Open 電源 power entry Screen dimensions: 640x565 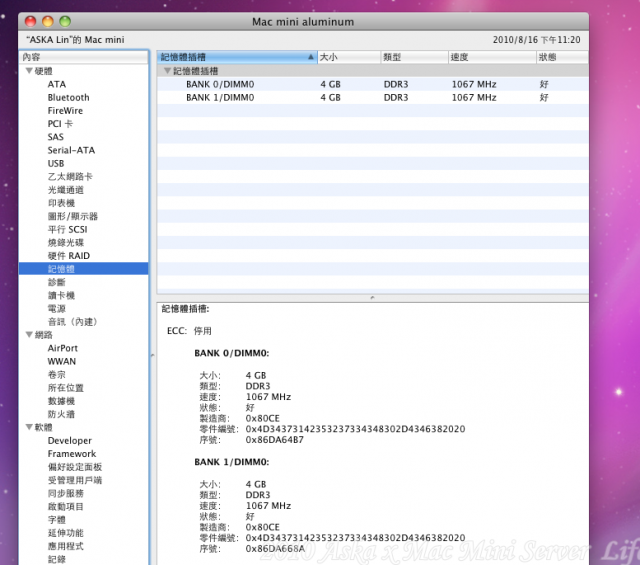tap(56, 308)
